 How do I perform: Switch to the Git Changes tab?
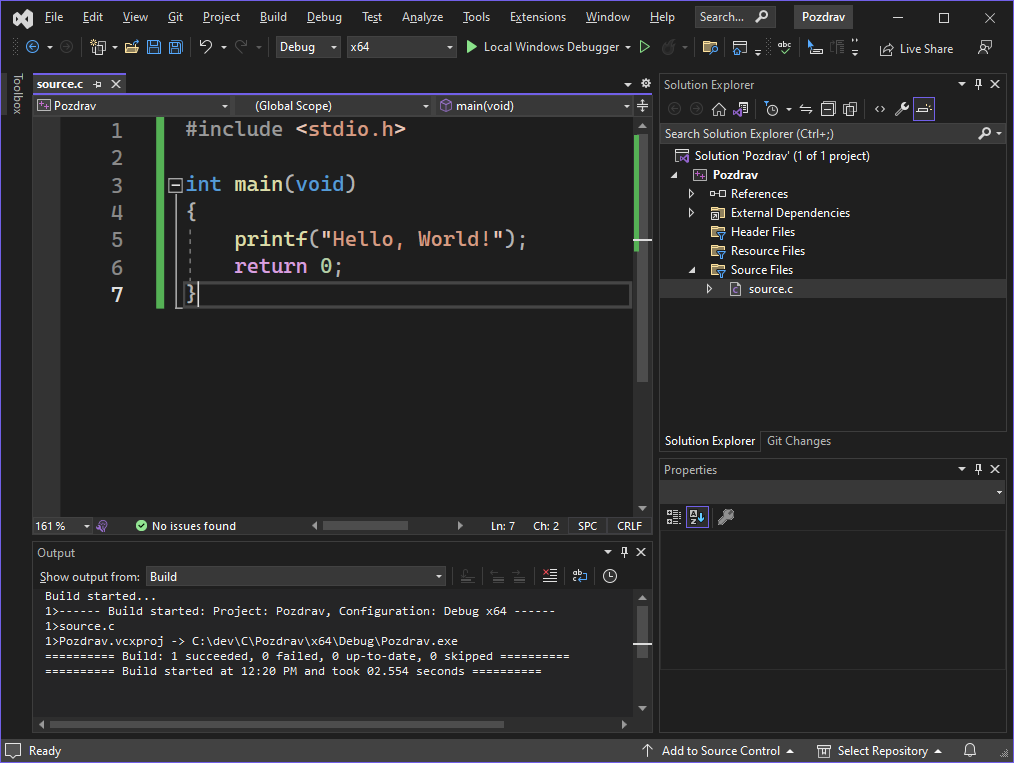point(799,441)
